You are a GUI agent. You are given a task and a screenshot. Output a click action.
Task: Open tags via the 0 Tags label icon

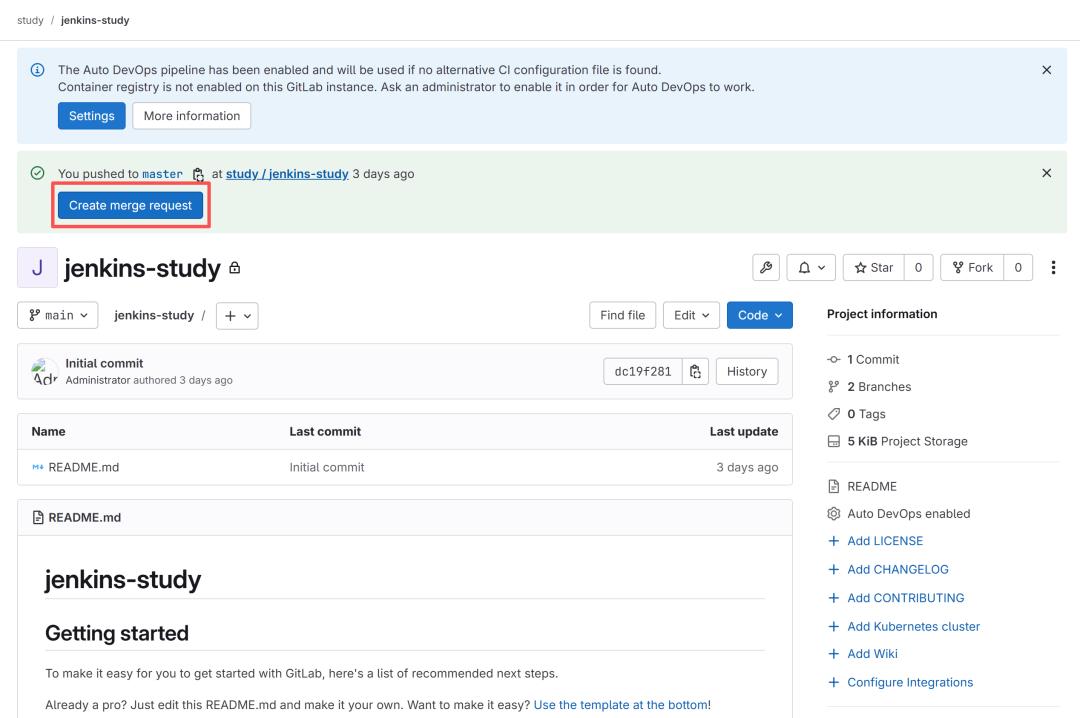832,413
